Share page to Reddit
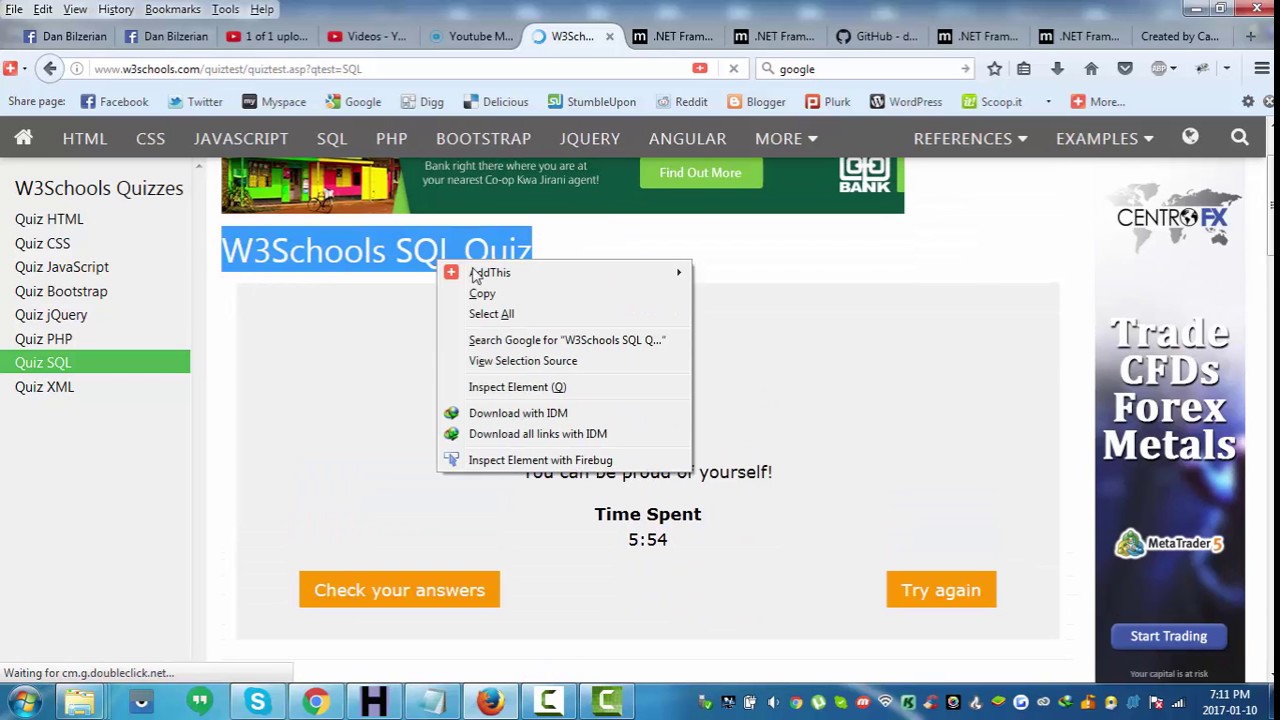 point(681,102)
